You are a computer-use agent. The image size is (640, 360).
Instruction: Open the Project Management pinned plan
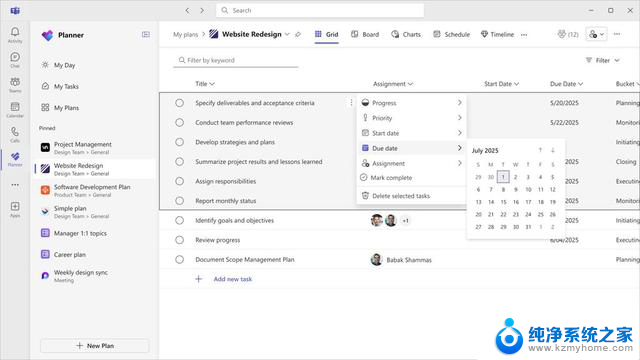tap(95, 148)
